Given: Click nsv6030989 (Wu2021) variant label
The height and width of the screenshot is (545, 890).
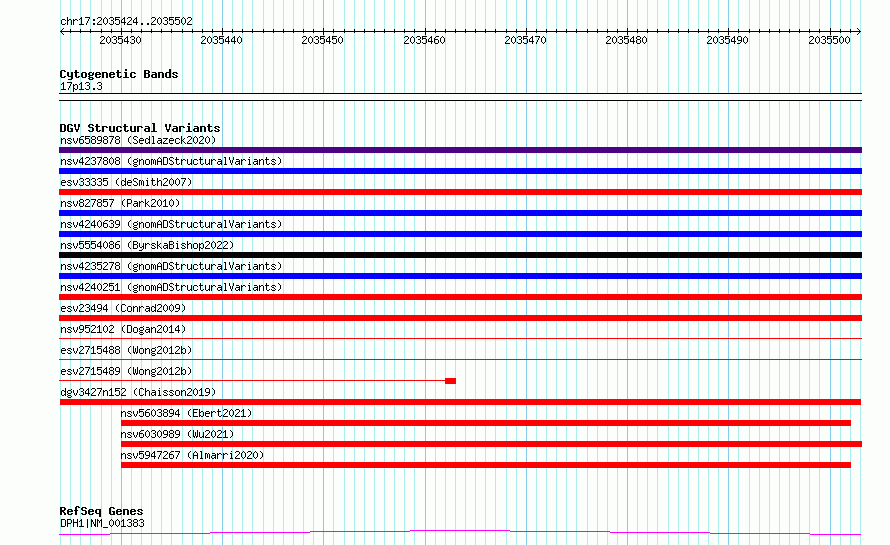Looking at the screenshot, I should (x=177, y=434).
